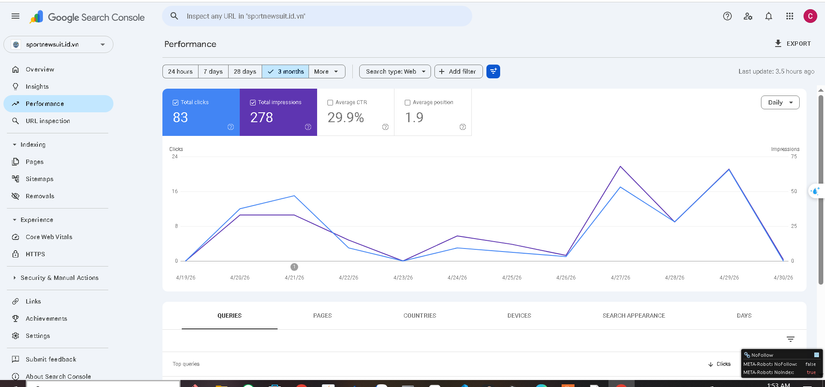825x387 pixels.
Task: Click the EXPORT button
Action: coord(792,44)
